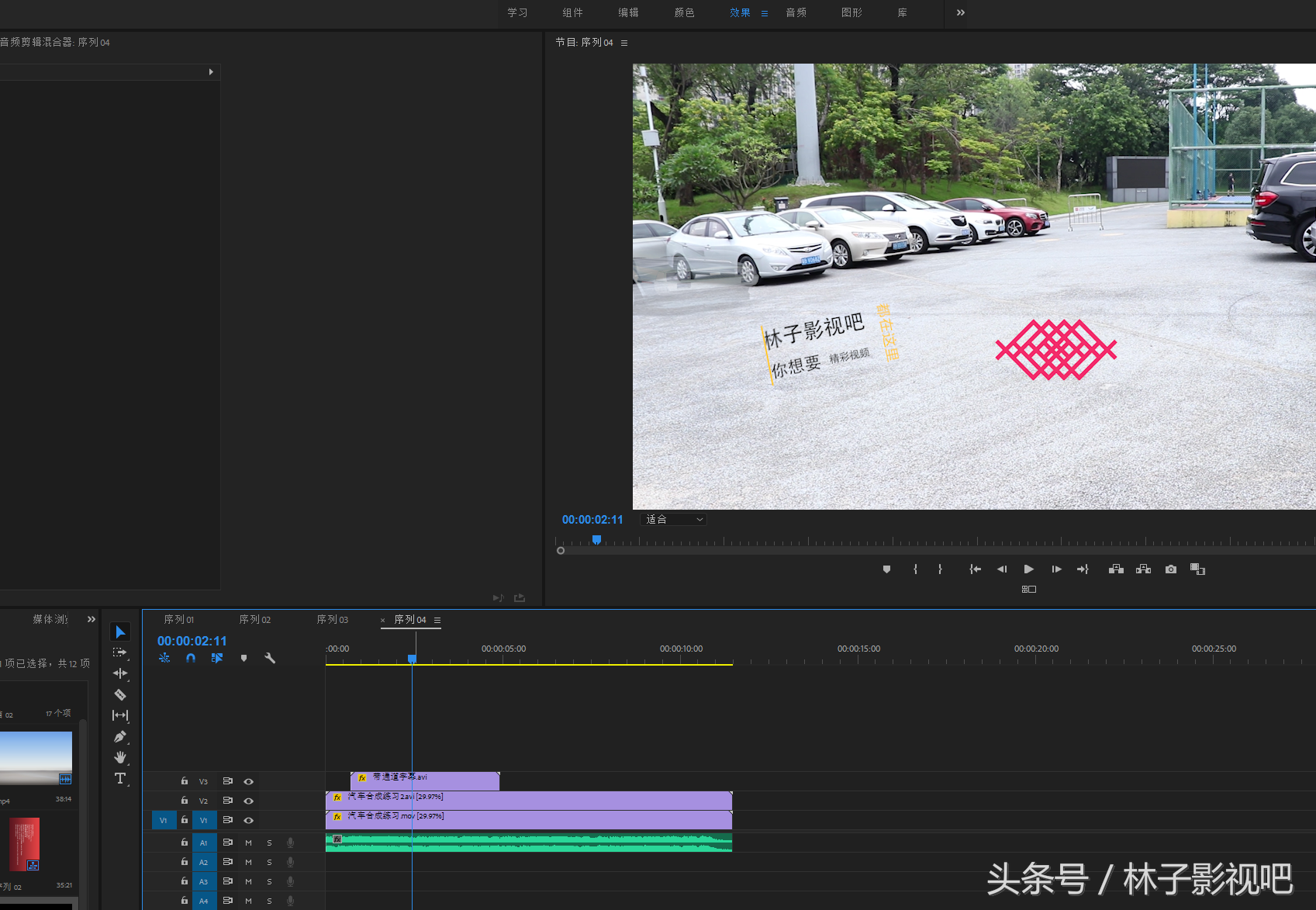Viewport: 1316px width, 910px height.
Task: Hide the V3 video track
Action: click(249, 782)
